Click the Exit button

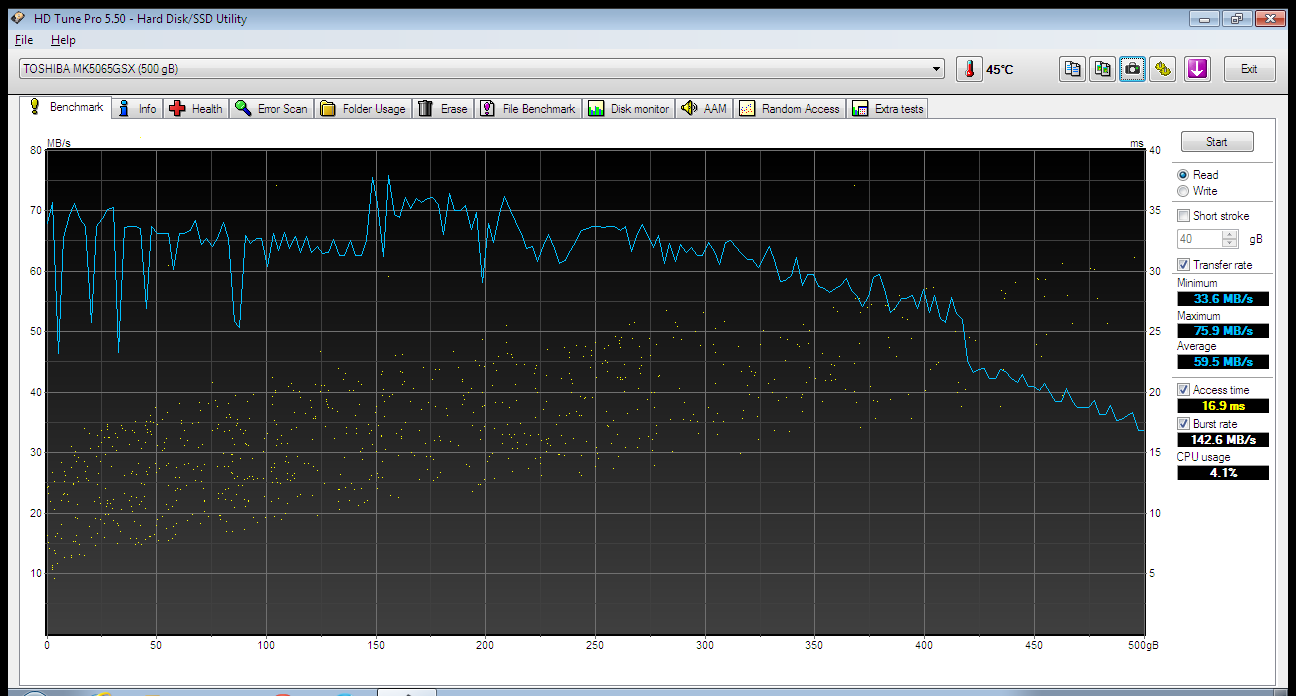pyautogui.click(x=1249, y=69)
